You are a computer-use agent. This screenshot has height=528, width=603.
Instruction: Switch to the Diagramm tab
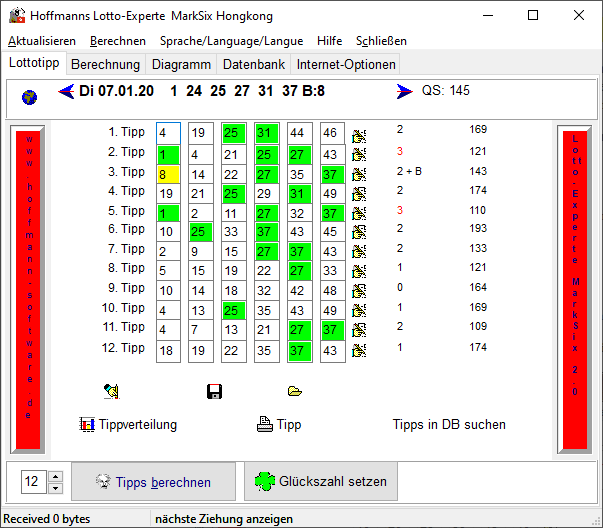tap(181, 64)
